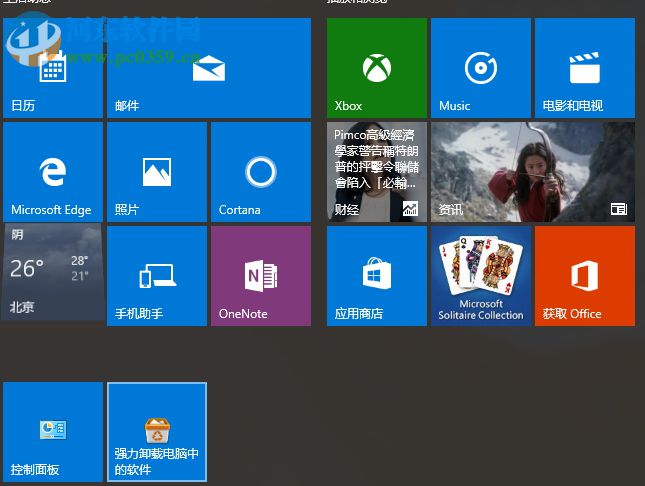Click the 26° temperature on weather tile
The height and width of the screenshot is (486, 645).
click(x=27, y=268)
